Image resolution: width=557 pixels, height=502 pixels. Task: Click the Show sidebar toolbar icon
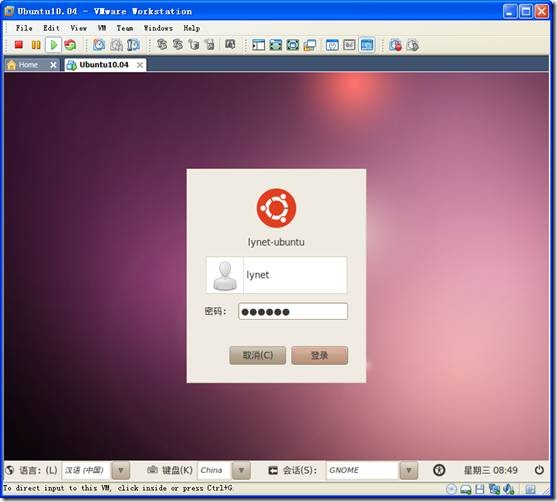click(258, 45)
